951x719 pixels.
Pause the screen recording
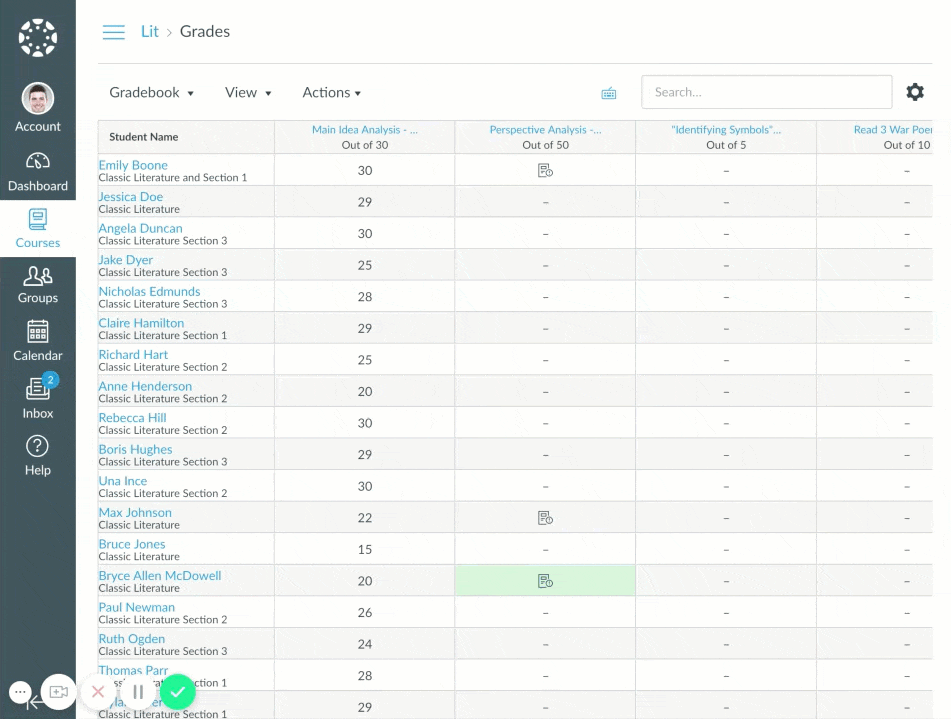pyautogui.click(x=138, y=691)
